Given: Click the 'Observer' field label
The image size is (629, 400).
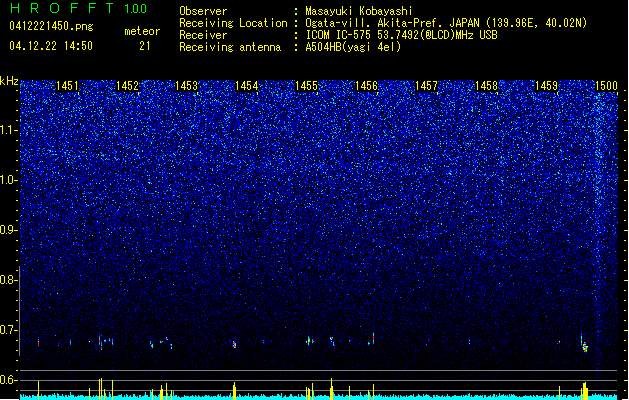Looking at the screenshot, I should click(x=203, y=11).
